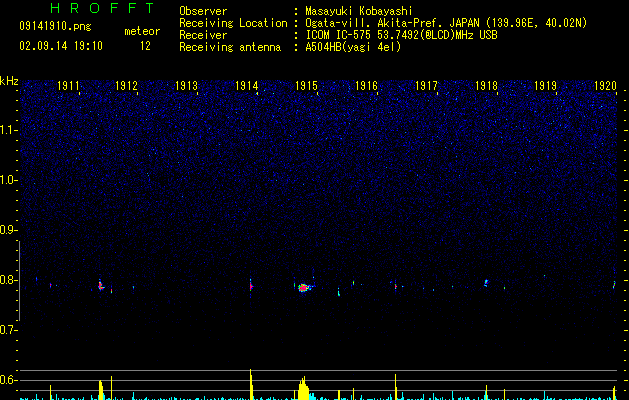
Task: Click the meteor count label
Action: [142, 31]
